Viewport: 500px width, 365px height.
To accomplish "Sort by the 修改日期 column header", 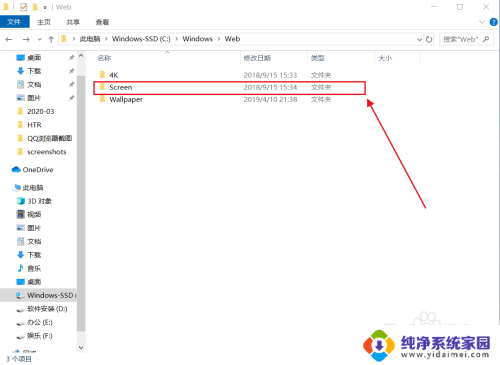I will pos(257,58).
